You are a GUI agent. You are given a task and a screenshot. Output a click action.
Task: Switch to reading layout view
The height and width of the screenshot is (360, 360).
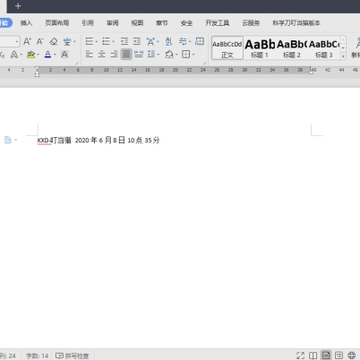(x=313, y=355)
